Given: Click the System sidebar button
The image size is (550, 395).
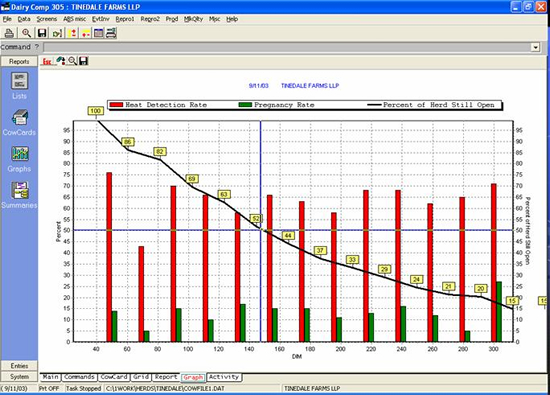Looking at the screenshot, I should pos(19,377).
